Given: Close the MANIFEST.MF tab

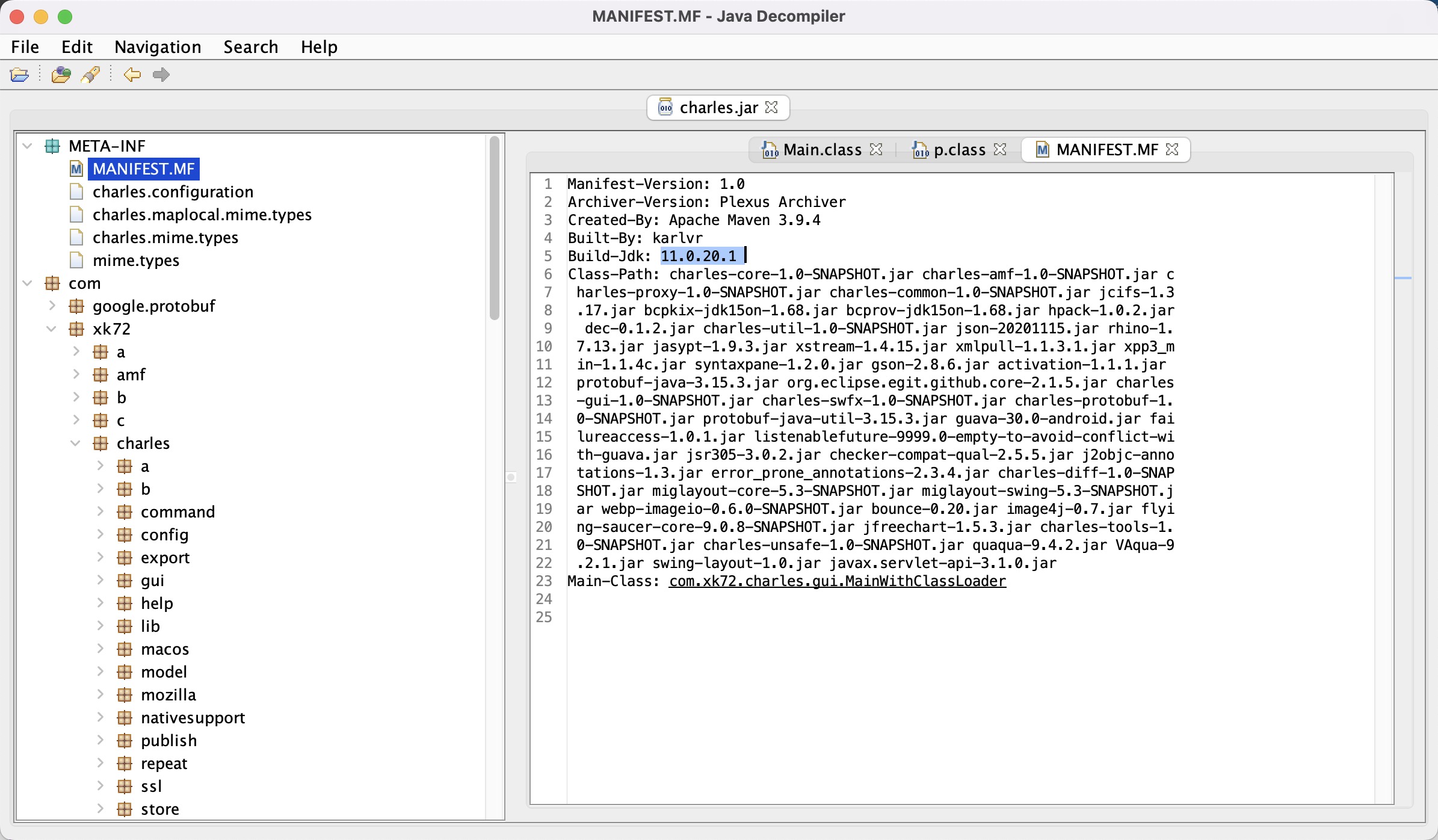Looking at the screenshot, I should point(1172,149).
